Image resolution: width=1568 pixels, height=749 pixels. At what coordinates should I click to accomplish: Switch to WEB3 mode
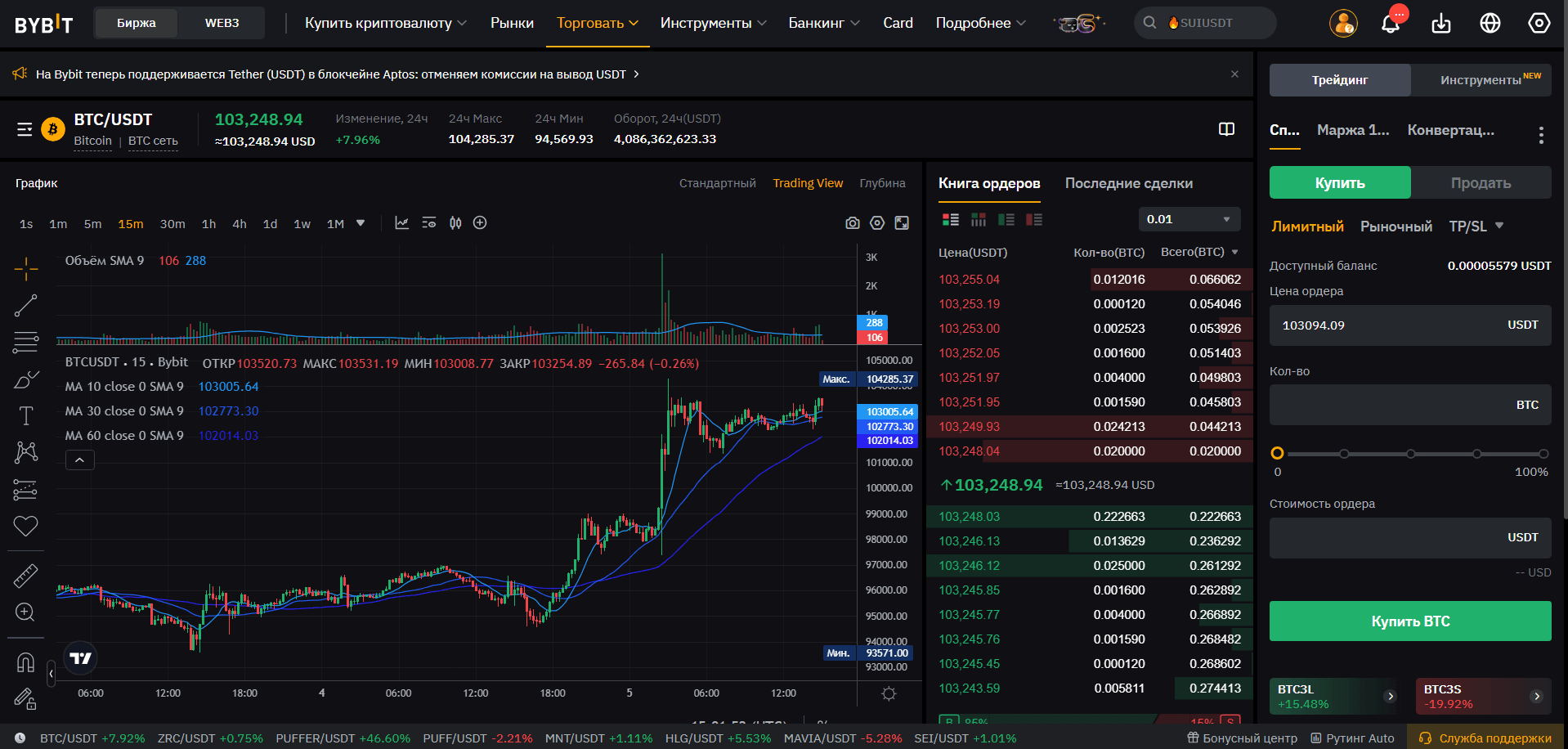222,23
